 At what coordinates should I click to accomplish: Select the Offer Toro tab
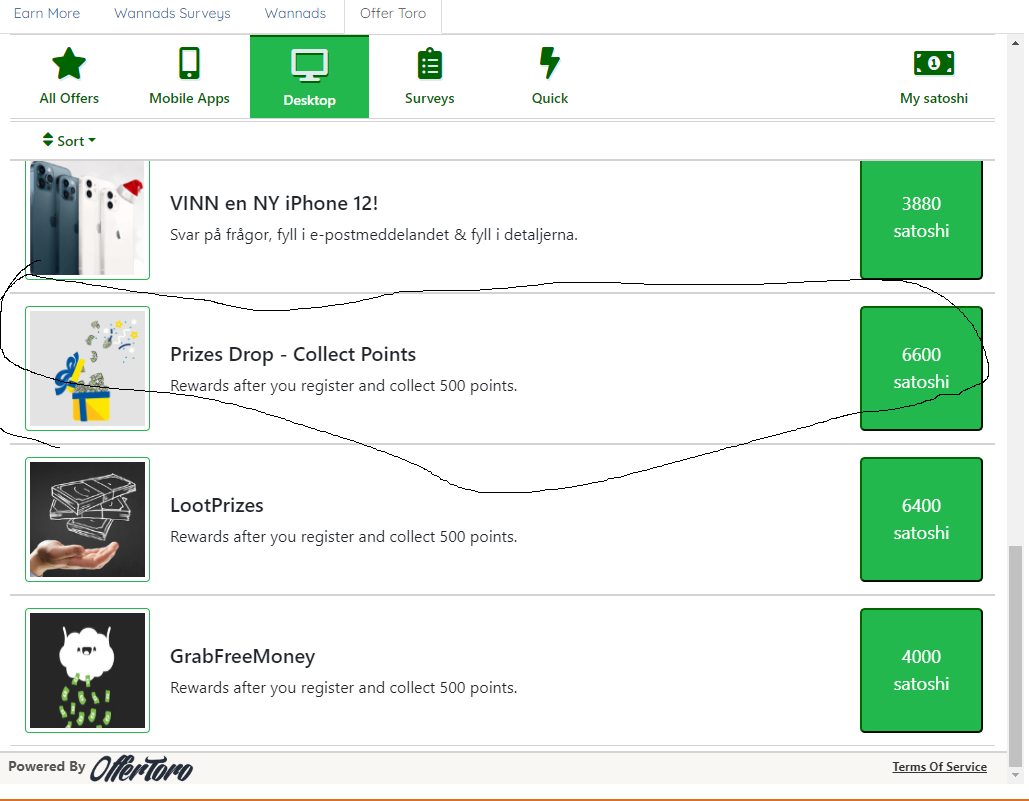tap(393, 13)
